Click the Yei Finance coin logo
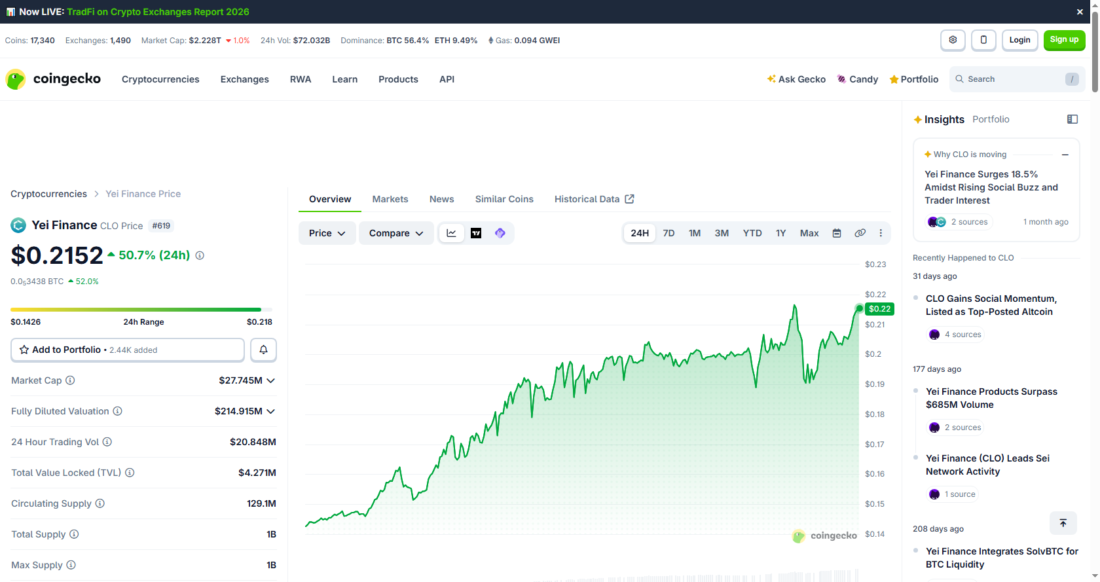Viewport: 1100px width, 582px height. click(18, 225)
